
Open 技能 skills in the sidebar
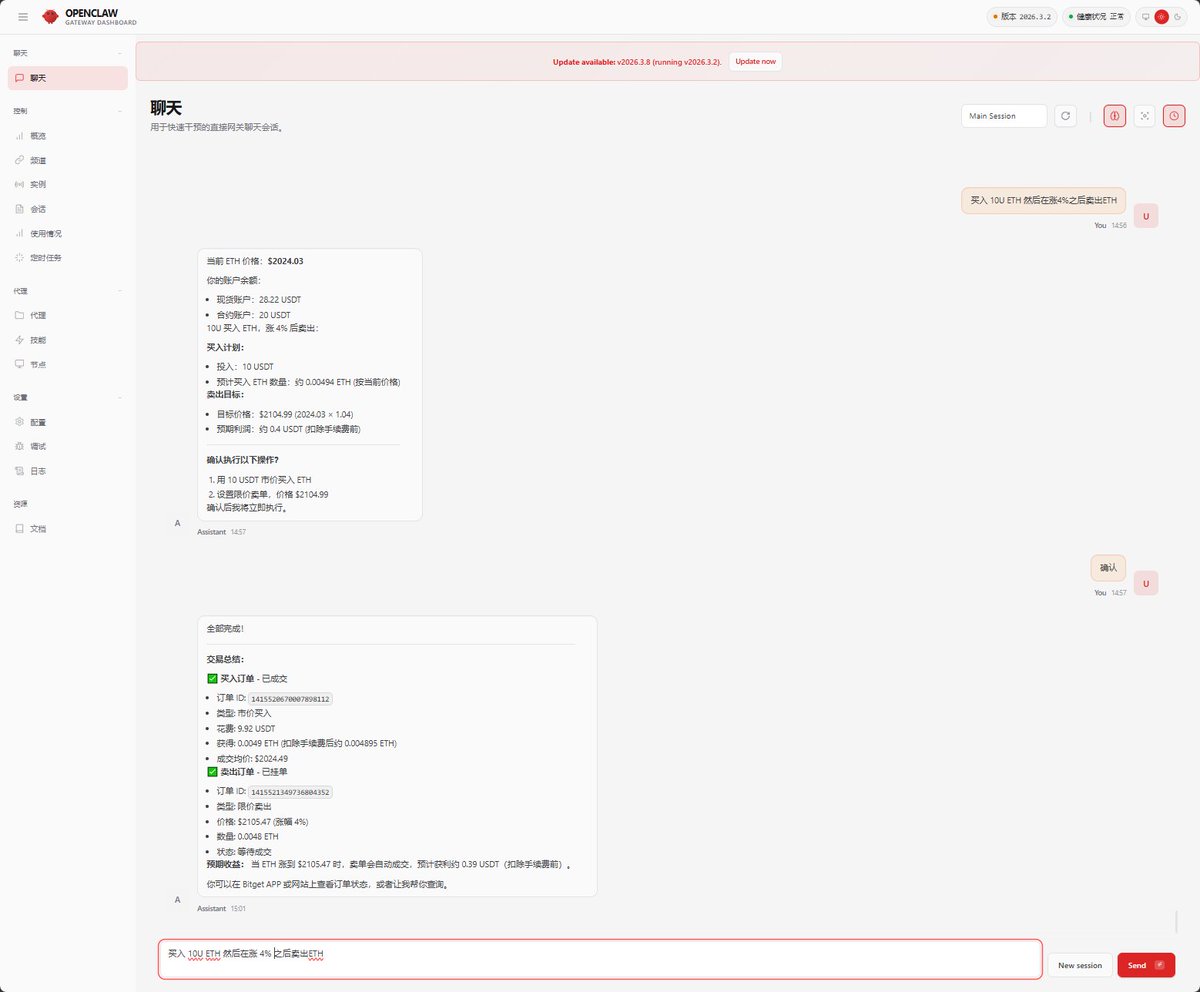tap(67, 340)
